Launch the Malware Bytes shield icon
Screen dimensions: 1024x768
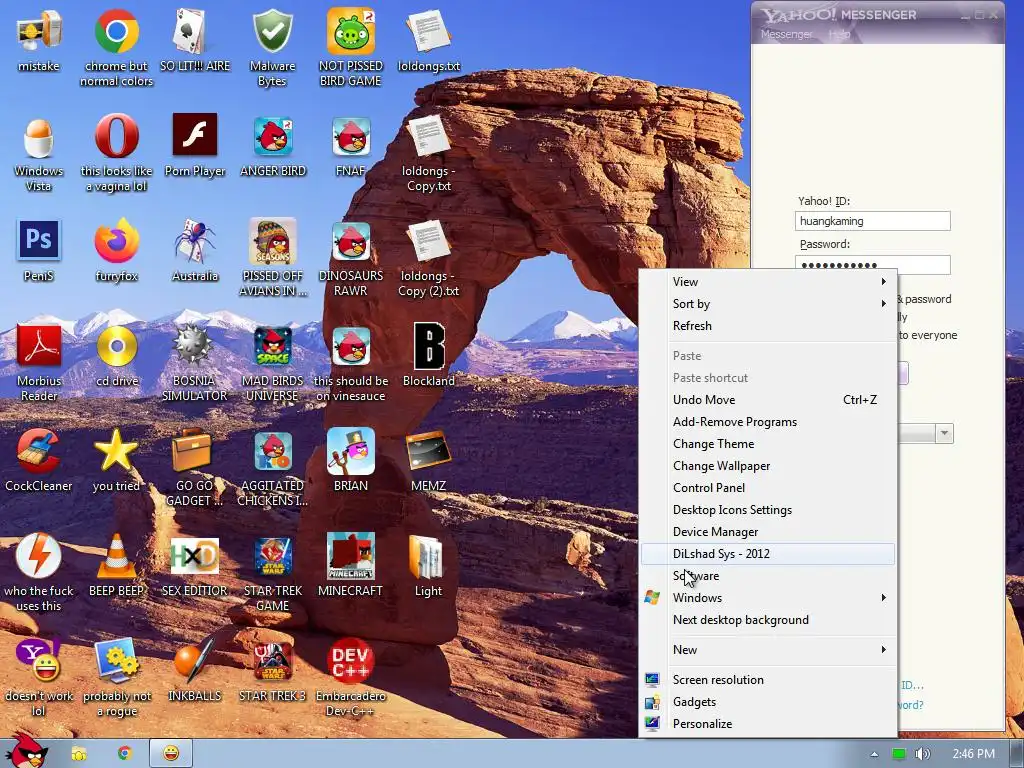point(272,31)
